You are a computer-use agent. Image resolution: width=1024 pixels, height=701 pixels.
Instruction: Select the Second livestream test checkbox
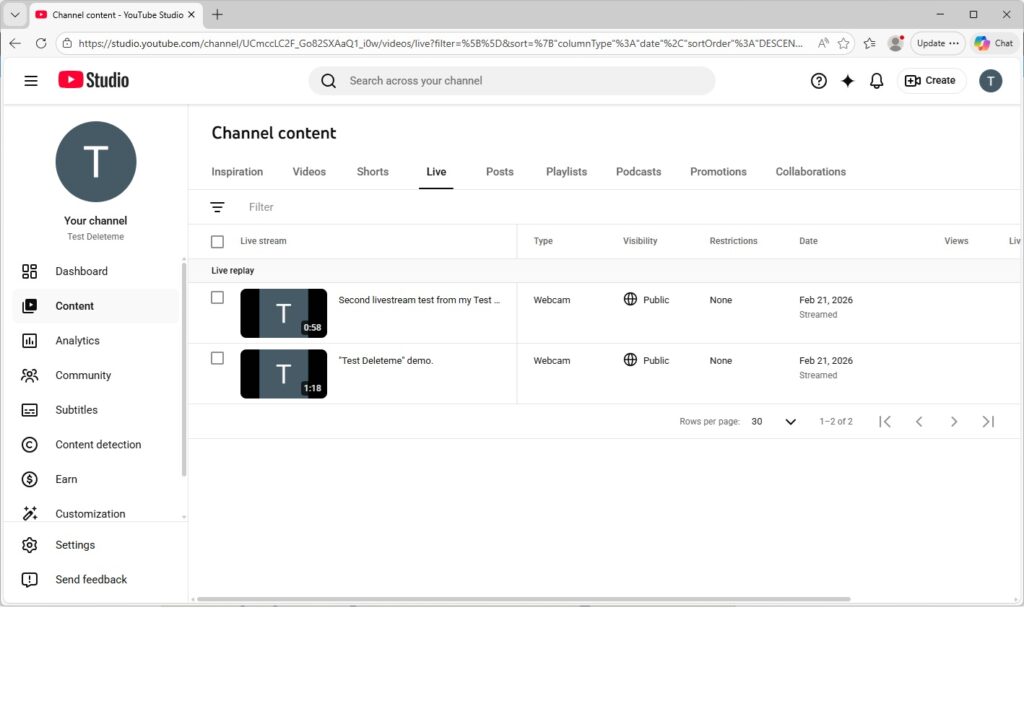point(217,298)
